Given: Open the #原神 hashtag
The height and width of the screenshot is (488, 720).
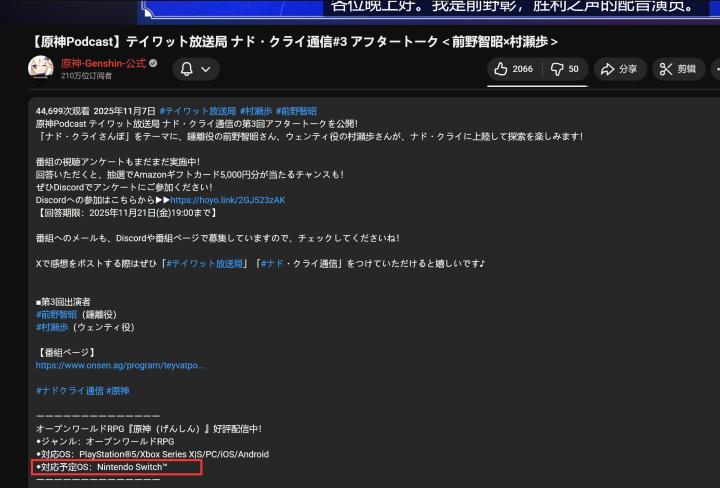Looking at the screenshot, I should click(x=118, y=391).
